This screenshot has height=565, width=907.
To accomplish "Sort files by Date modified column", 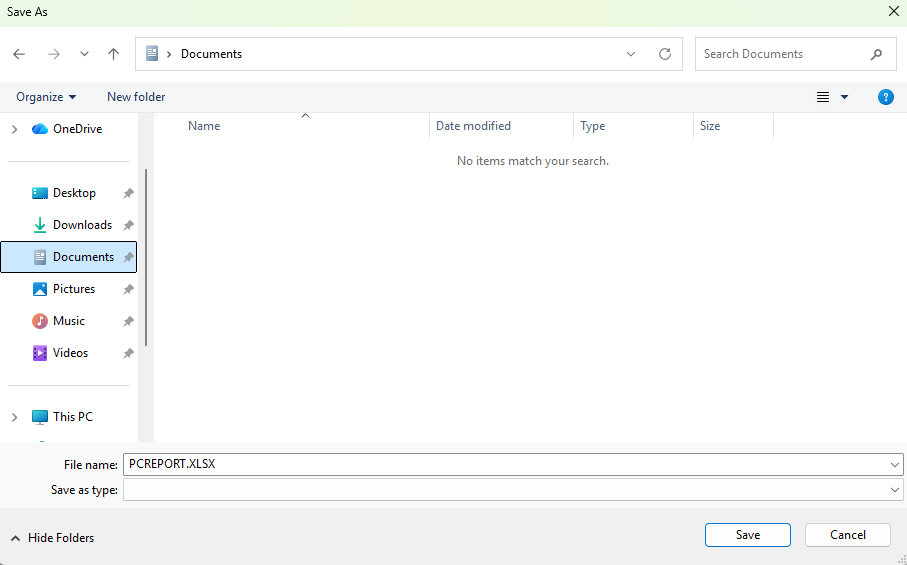I will (473, 126).
